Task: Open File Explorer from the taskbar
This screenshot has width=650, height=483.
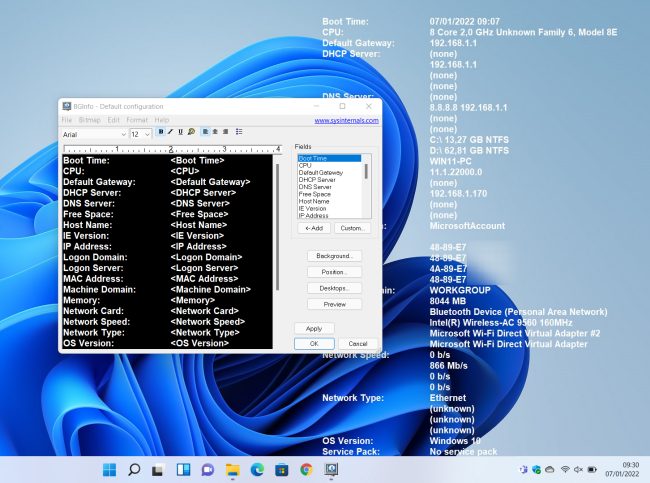Action: pos(233,470)
